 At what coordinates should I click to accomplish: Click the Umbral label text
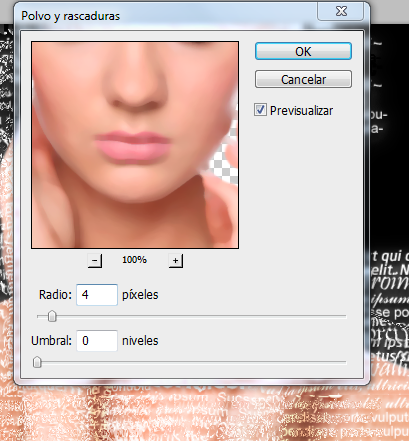[51, 341]
